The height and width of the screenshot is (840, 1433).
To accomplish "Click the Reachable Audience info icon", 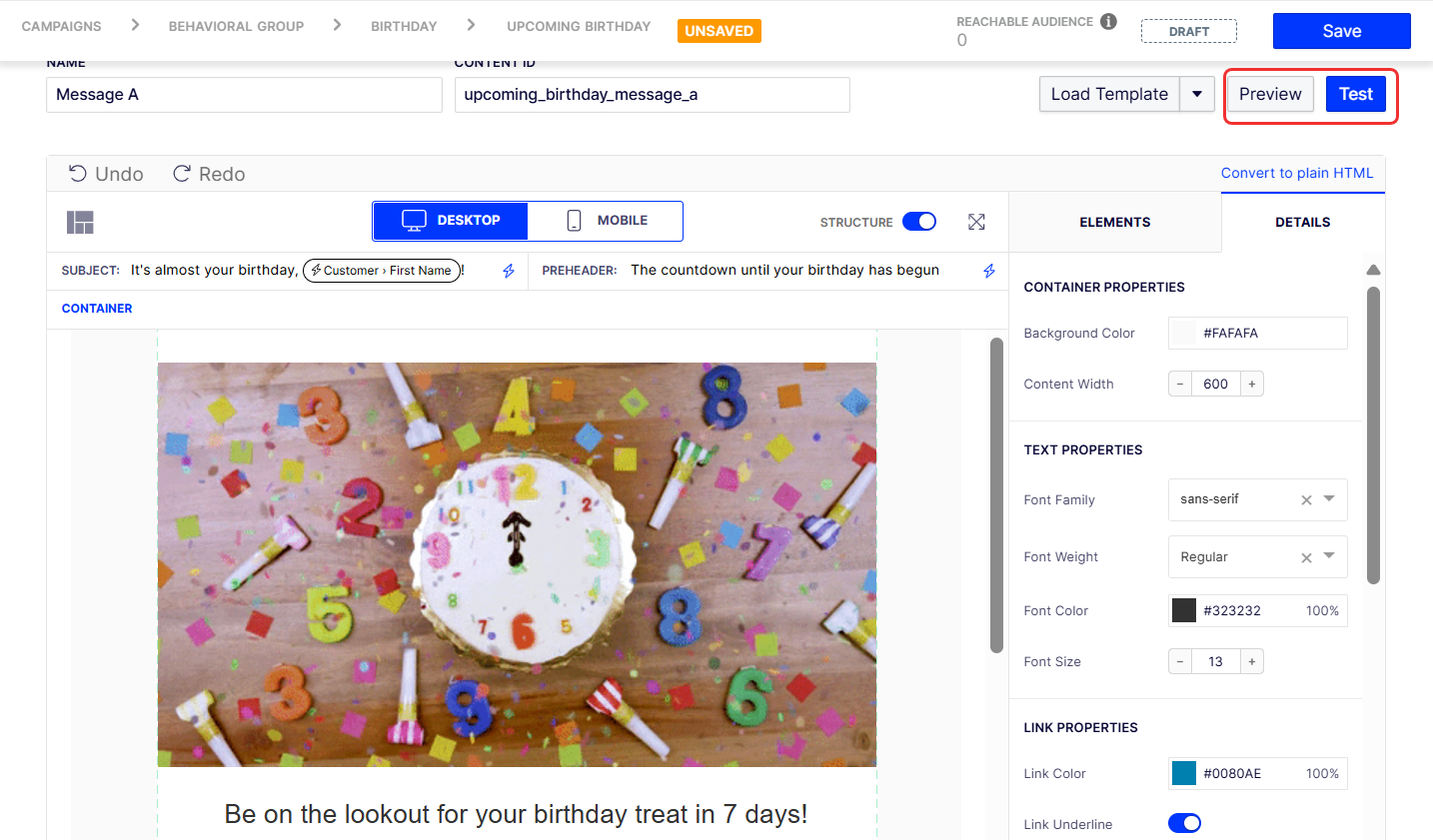I will (x=1108, y=21).
